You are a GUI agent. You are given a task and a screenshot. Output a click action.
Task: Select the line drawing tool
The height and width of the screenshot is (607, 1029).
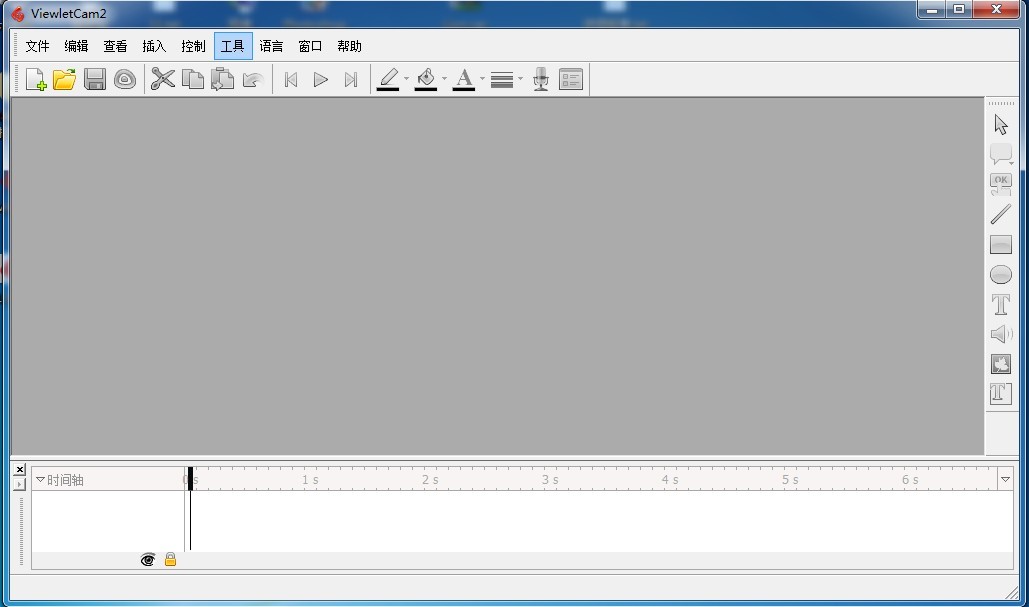click(1001, 215)
